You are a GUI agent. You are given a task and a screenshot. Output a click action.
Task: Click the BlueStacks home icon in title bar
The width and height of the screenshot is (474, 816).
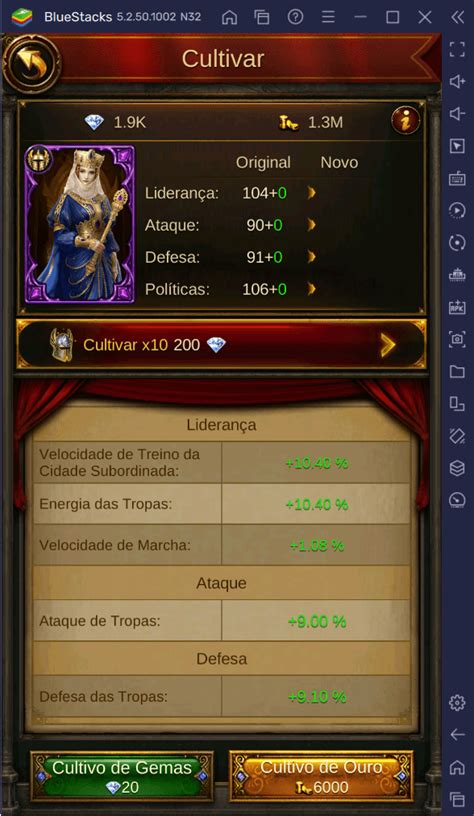coord(229,17)
